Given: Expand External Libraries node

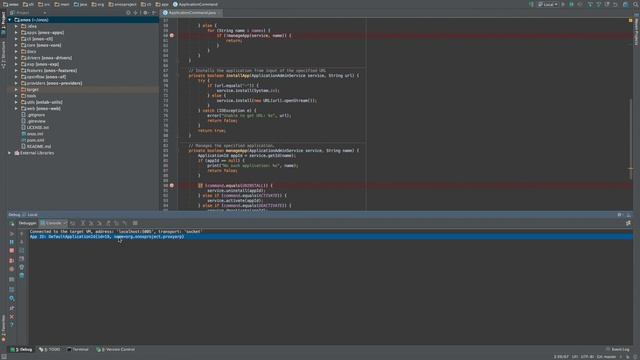Looking at the screenshot, I should tap(10, 153).
